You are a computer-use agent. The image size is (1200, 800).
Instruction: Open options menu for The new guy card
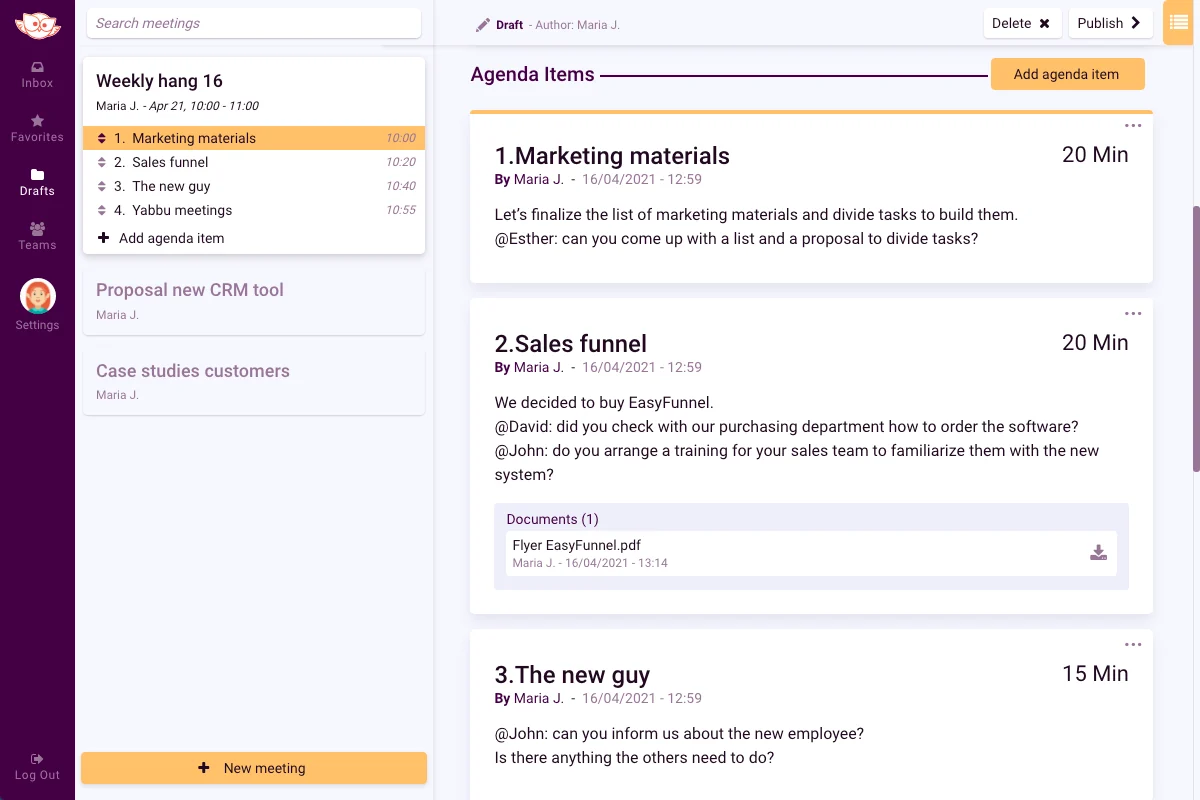click(1133, 645)
